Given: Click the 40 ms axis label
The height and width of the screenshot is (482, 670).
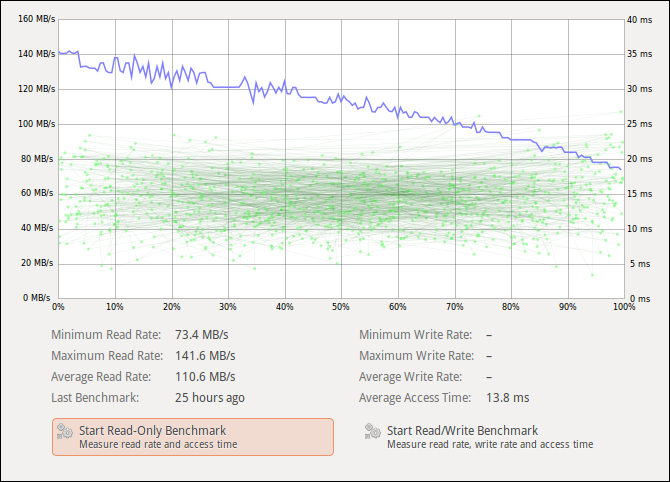Looking at the screenshot, I should (x=640, y=20).
